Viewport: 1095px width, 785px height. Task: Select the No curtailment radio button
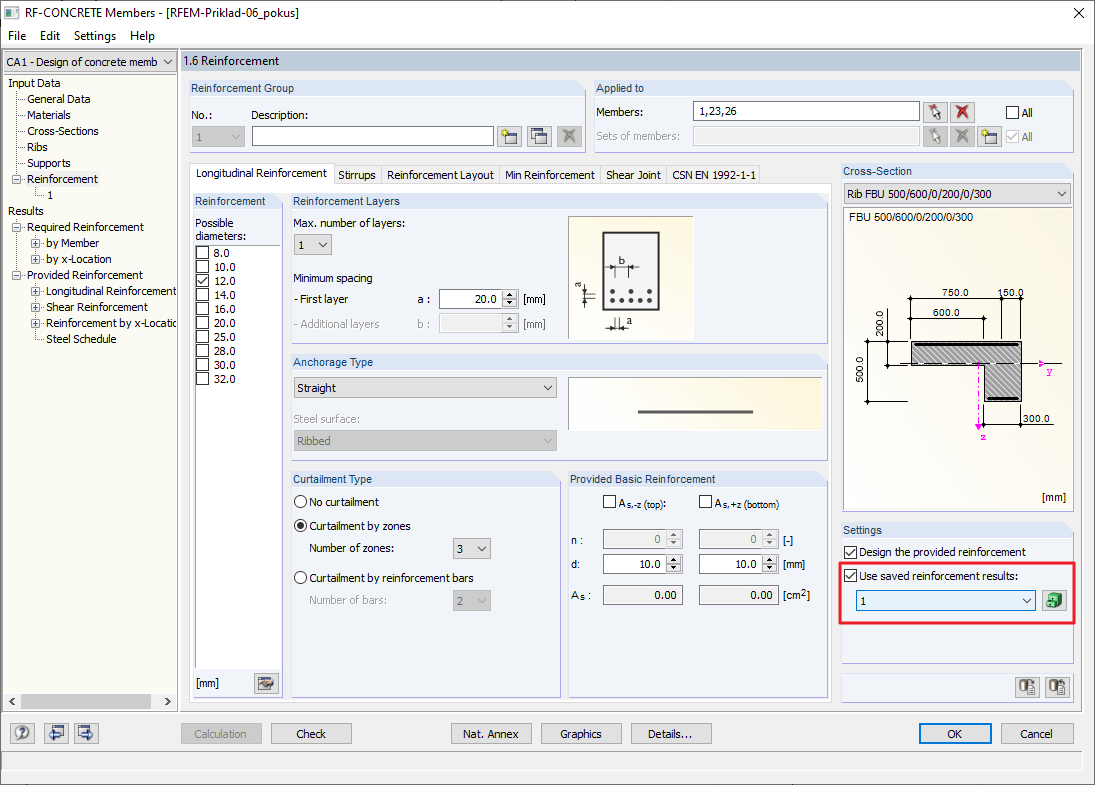(x=301, y=502)
